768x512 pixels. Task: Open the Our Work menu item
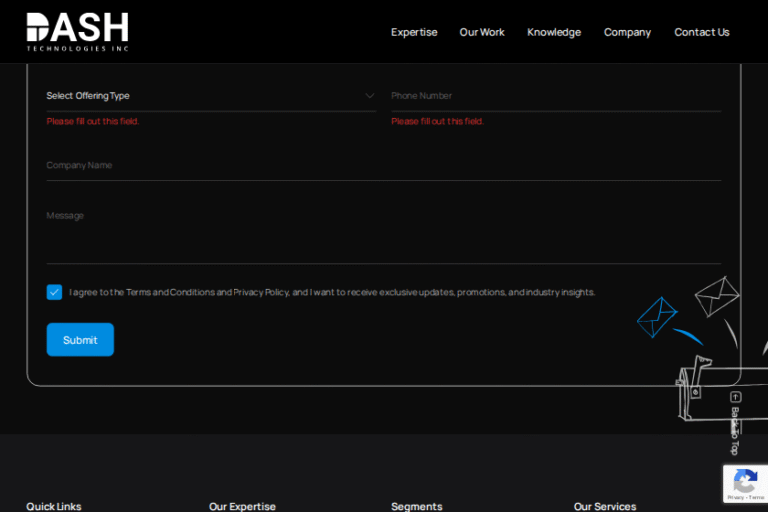[482, 32]
